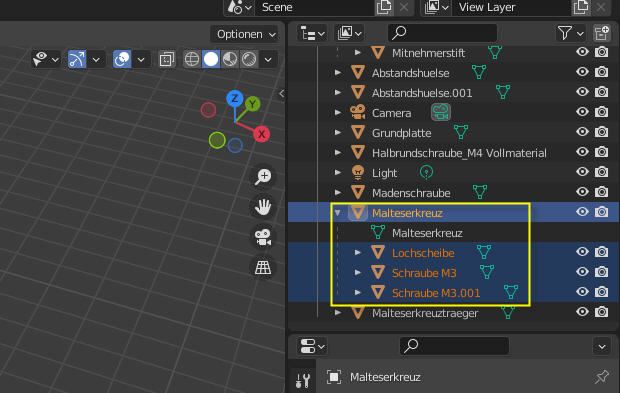The height and width of the screenshot is (393, 620).
Task: Select Halbrundschraube_M4 Vollmaterial object
Action: (459, 153)
